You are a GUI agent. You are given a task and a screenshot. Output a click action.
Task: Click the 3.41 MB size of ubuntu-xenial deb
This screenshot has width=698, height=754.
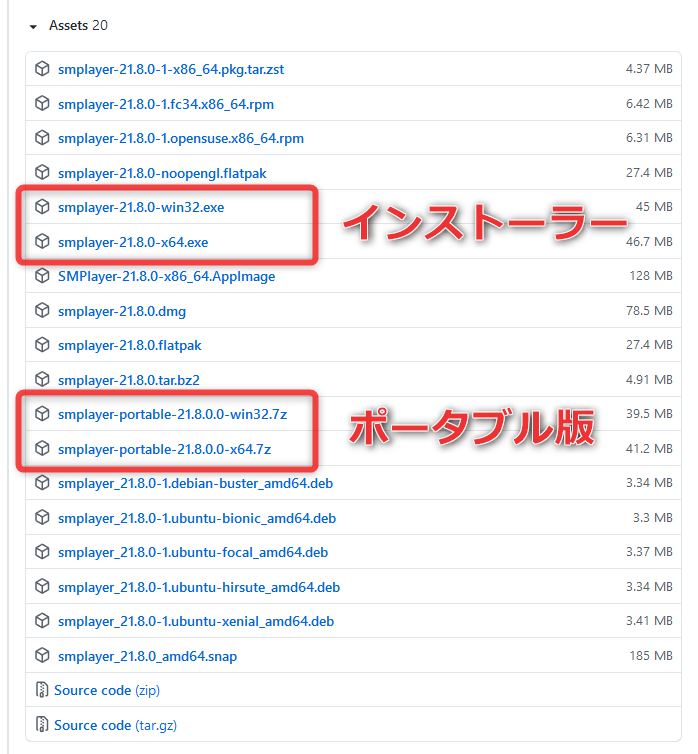coord(649,621)
